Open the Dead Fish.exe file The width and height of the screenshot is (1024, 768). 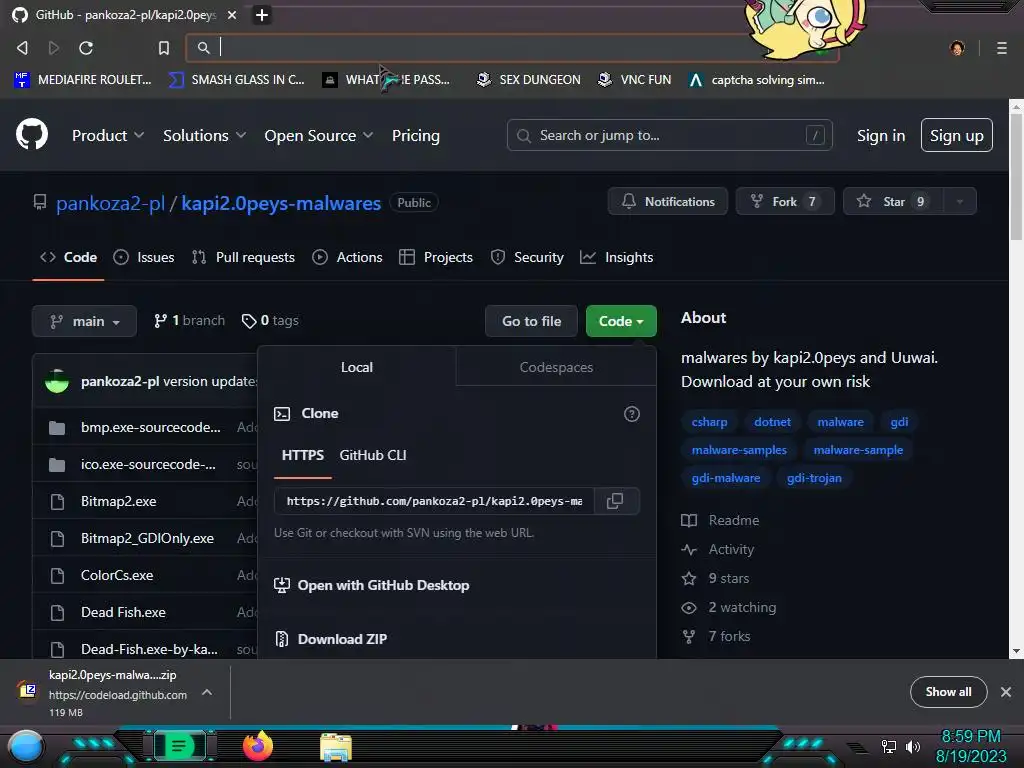point(123,613)
